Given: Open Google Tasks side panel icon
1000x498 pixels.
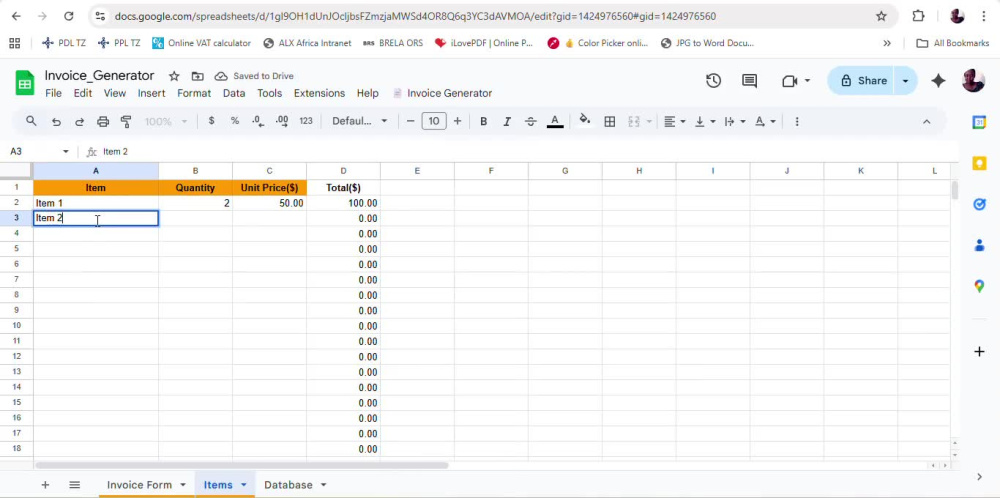Looking at the screenshot, I should pyautogui.click(x=979, y=204).
